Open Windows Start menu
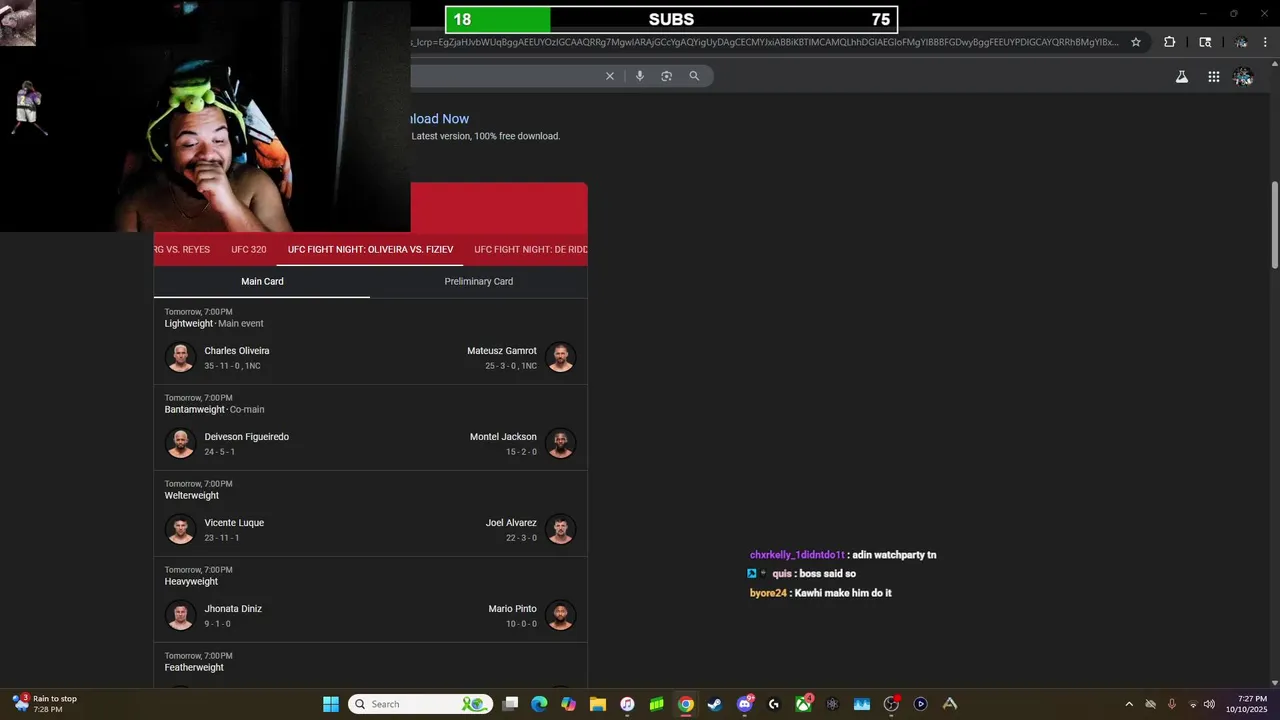1280x720 pixels. pyautogui.click(x=331, y=704)
